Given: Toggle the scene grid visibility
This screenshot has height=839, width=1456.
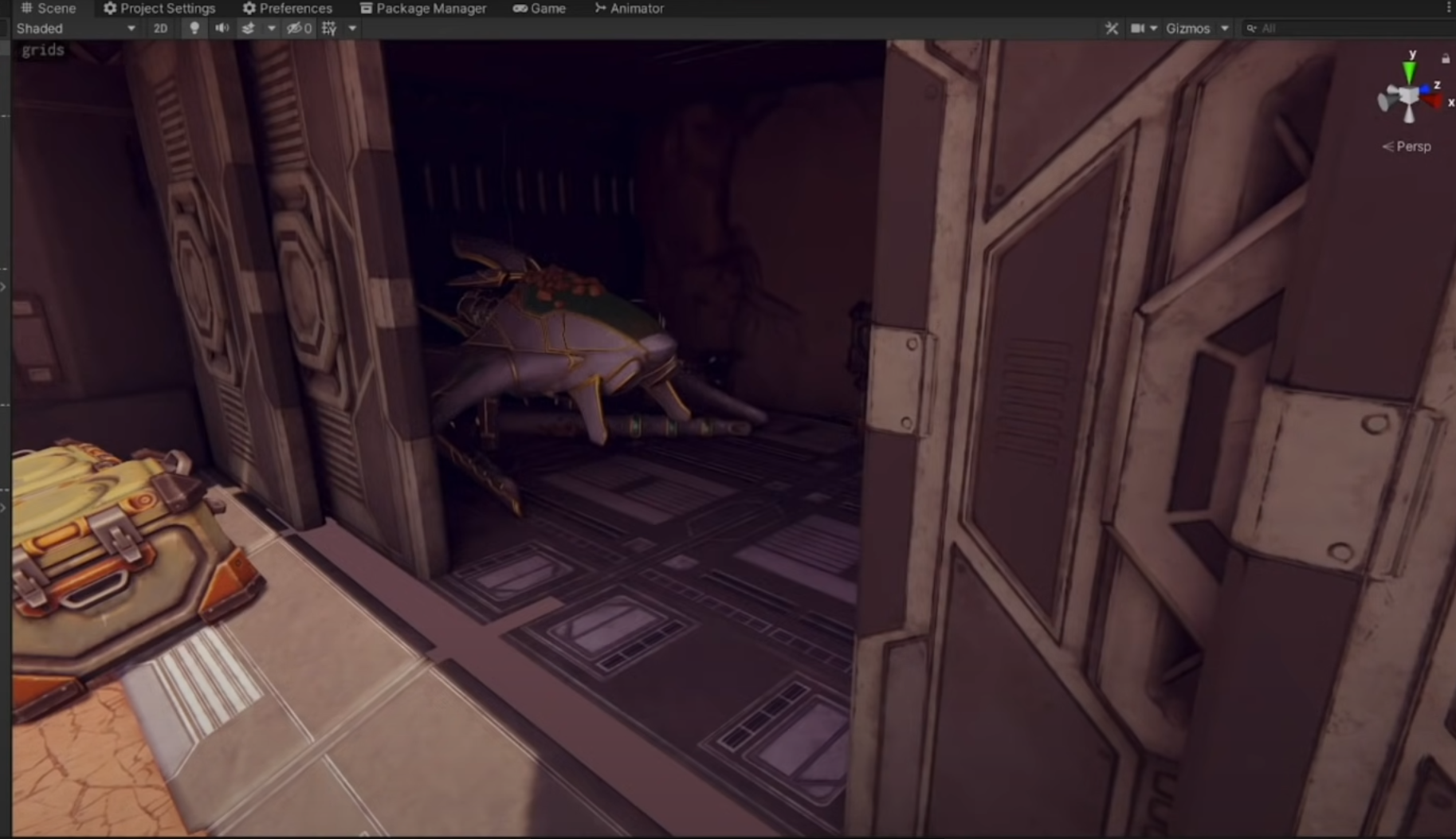Looking at the screenshot, I should click(x=329, y=28).
